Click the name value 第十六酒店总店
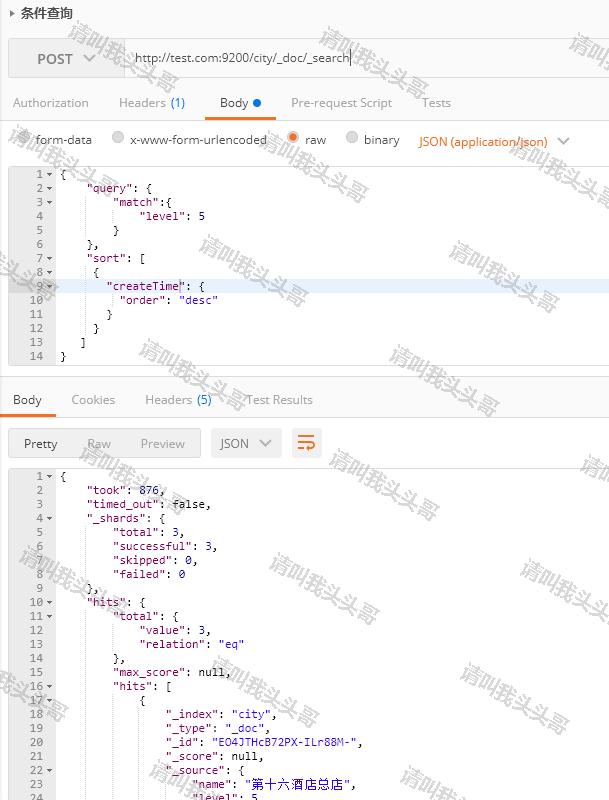 tap(297, 784)
